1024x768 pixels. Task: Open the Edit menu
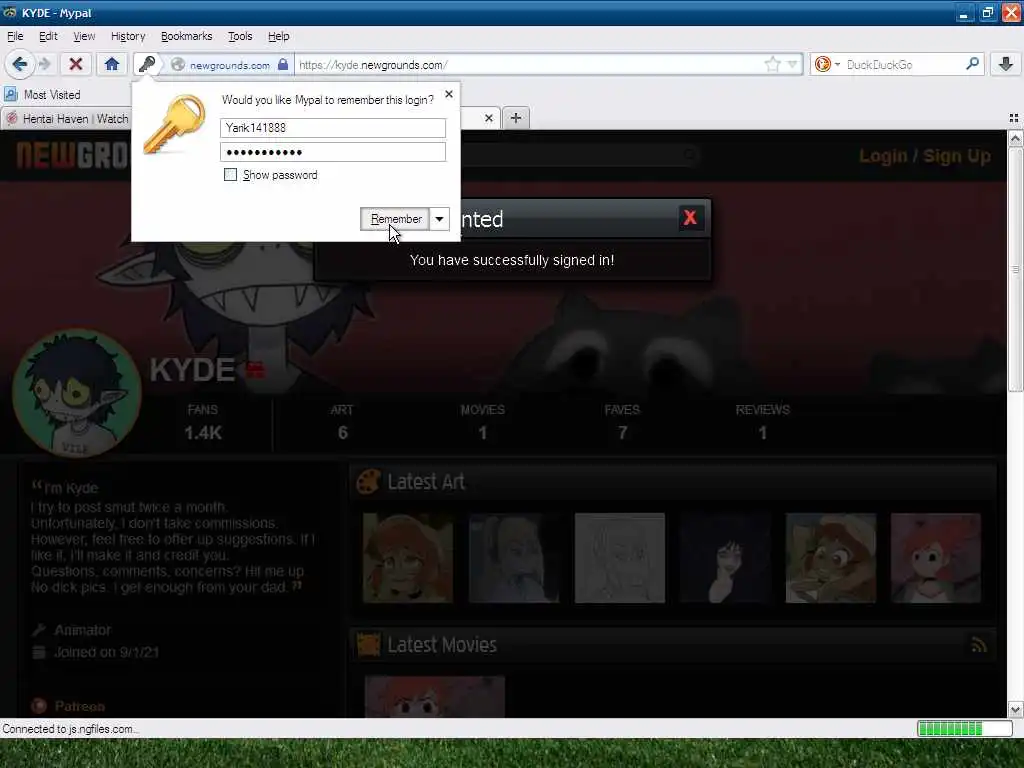click(48, 36)
